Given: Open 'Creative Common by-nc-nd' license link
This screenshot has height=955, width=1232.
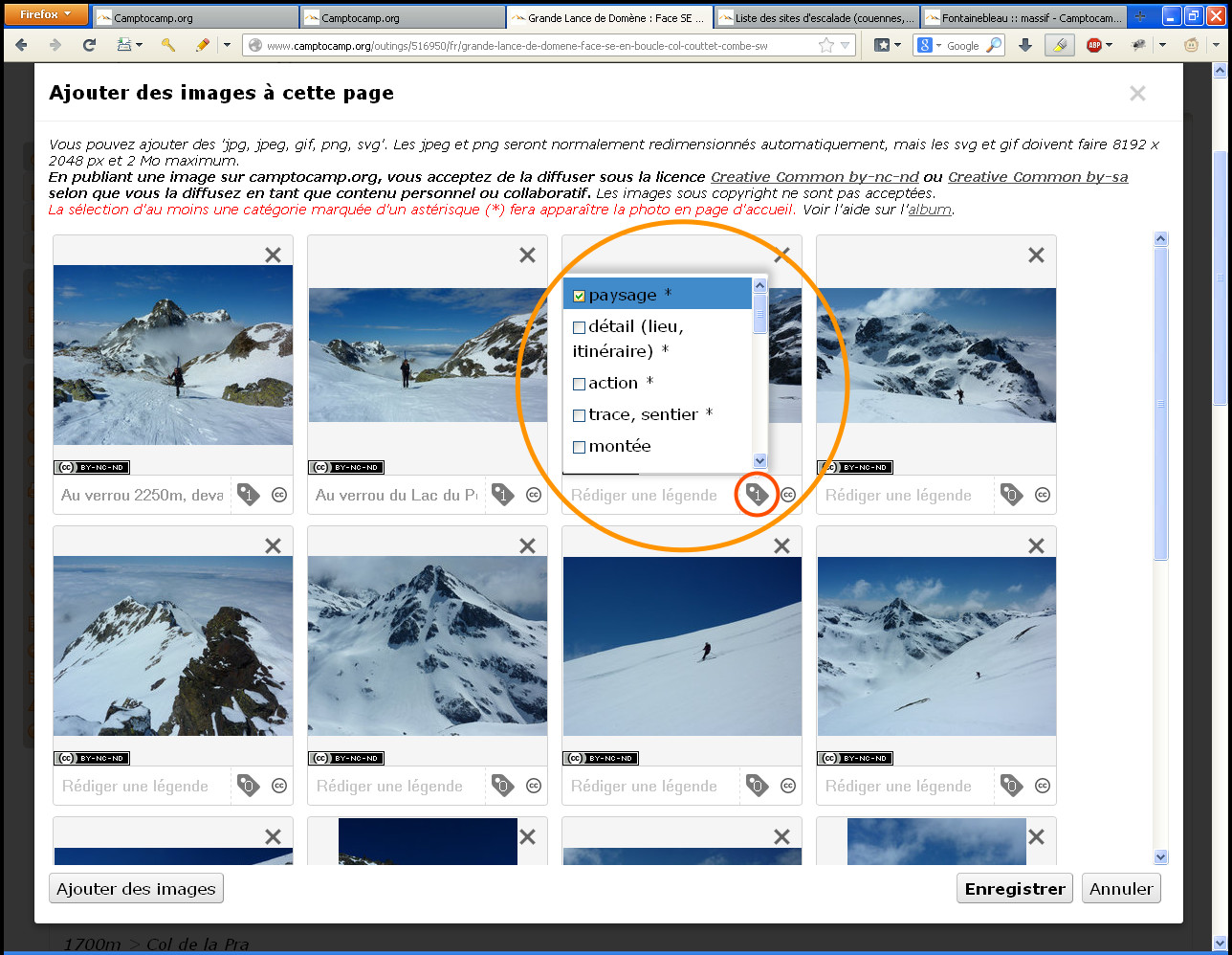Looking at the screenshot, I should coord(815,177).
